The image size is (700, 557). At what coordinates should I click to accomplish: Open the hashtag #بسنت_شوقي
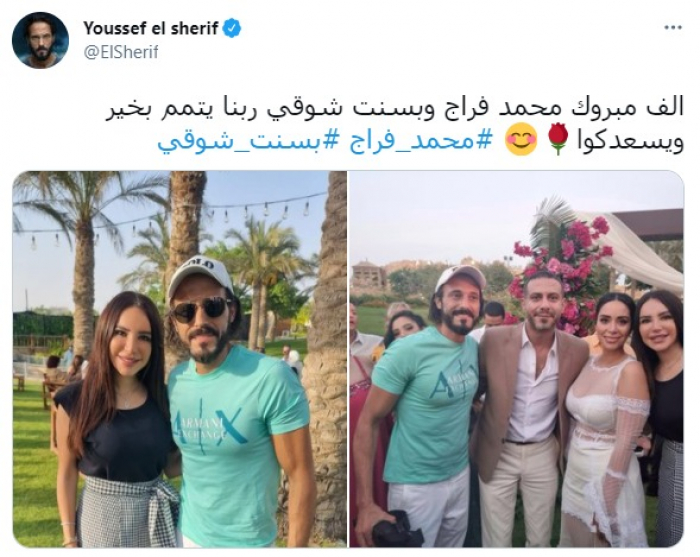pos(252,142)
